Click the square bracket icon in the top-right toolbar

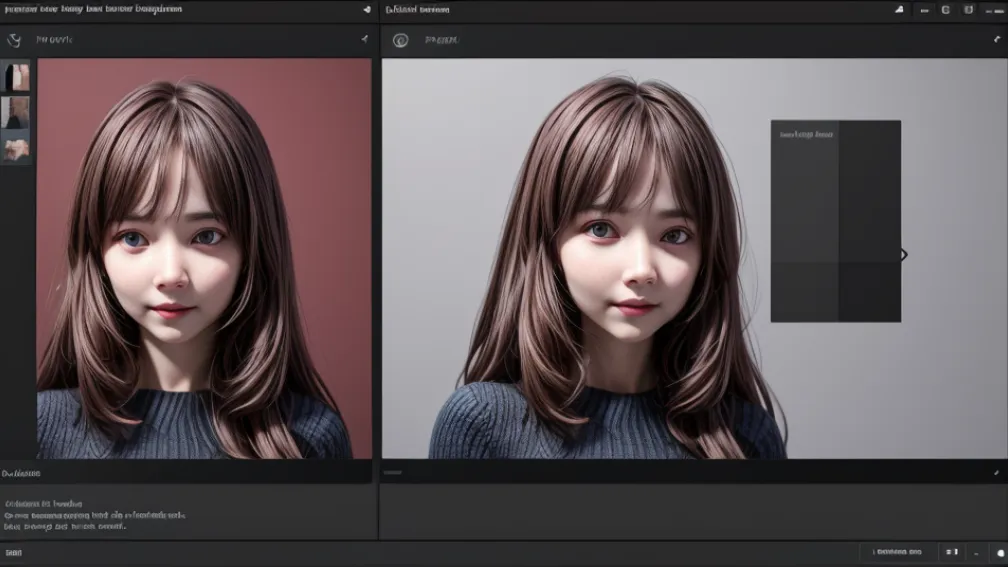[x=968, y=10]
